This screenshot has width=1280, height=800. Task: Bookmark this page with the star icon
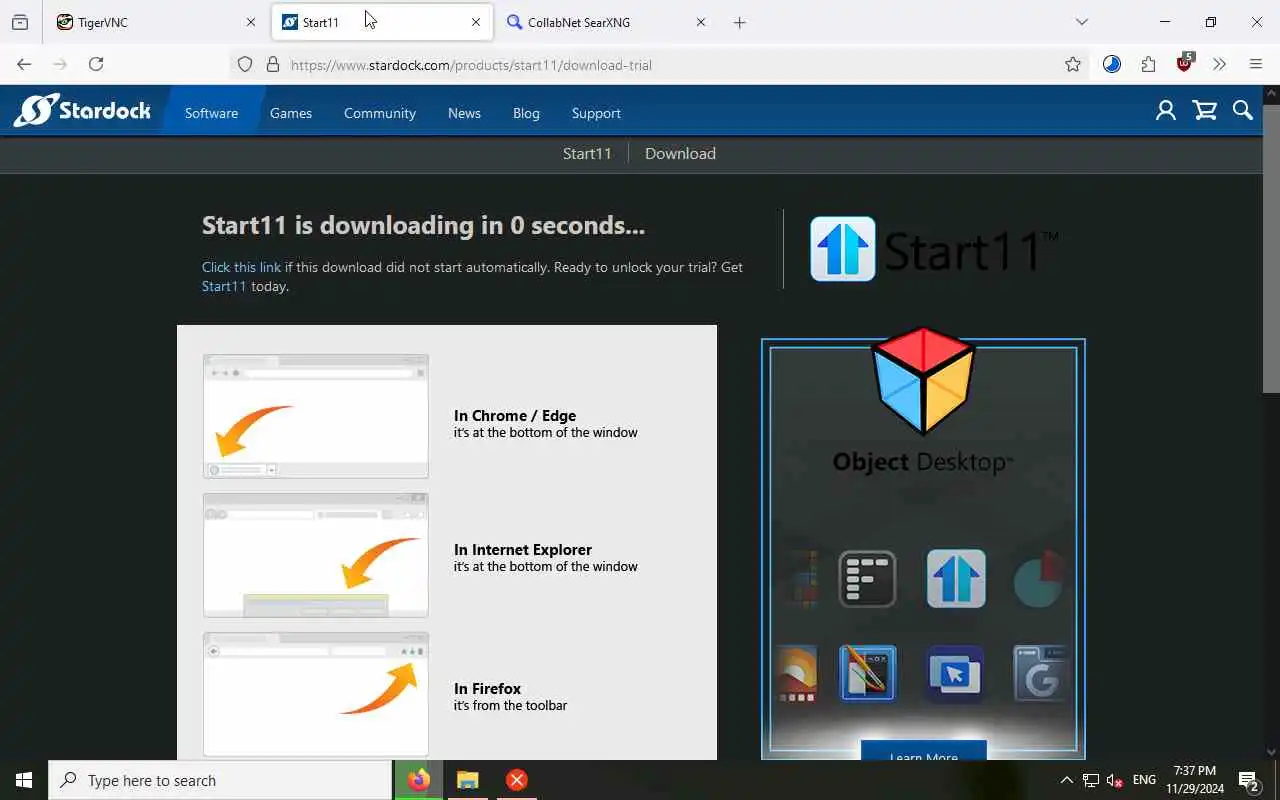pyautogui.click(x=1073, y=64)
